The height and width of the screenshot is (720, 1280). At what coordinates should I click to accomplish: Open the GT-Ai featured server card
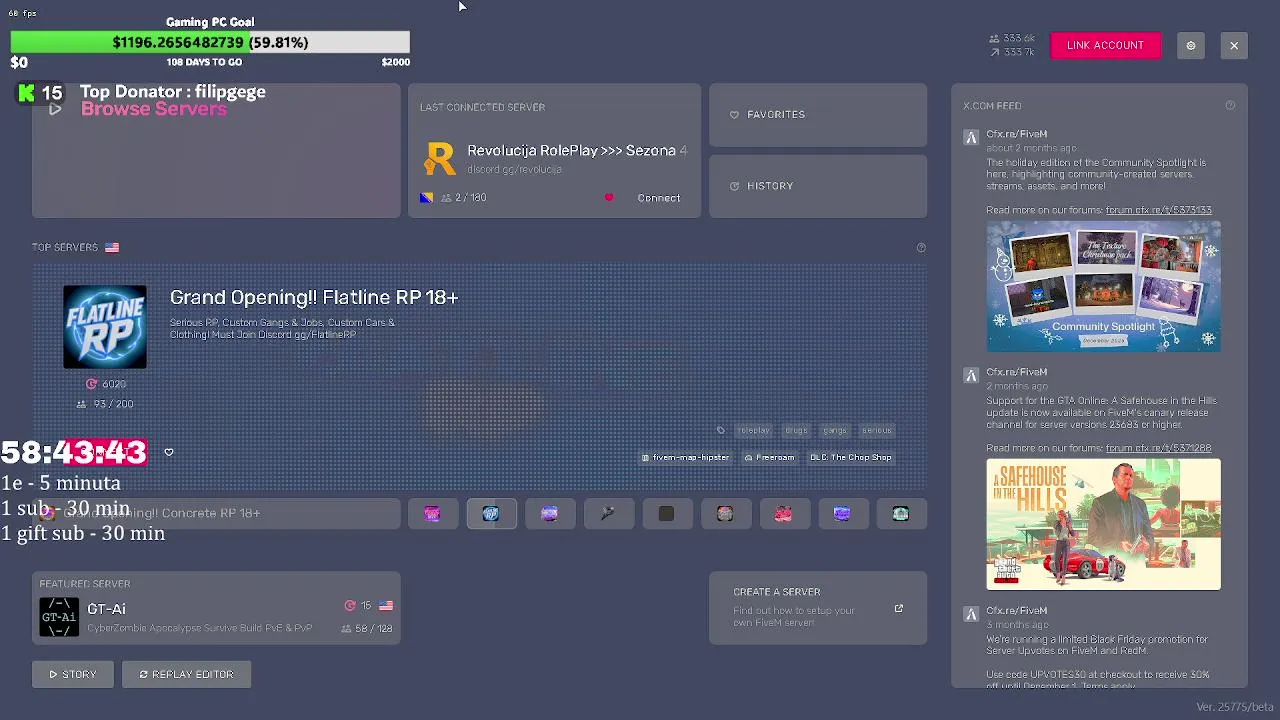(216, 608)
